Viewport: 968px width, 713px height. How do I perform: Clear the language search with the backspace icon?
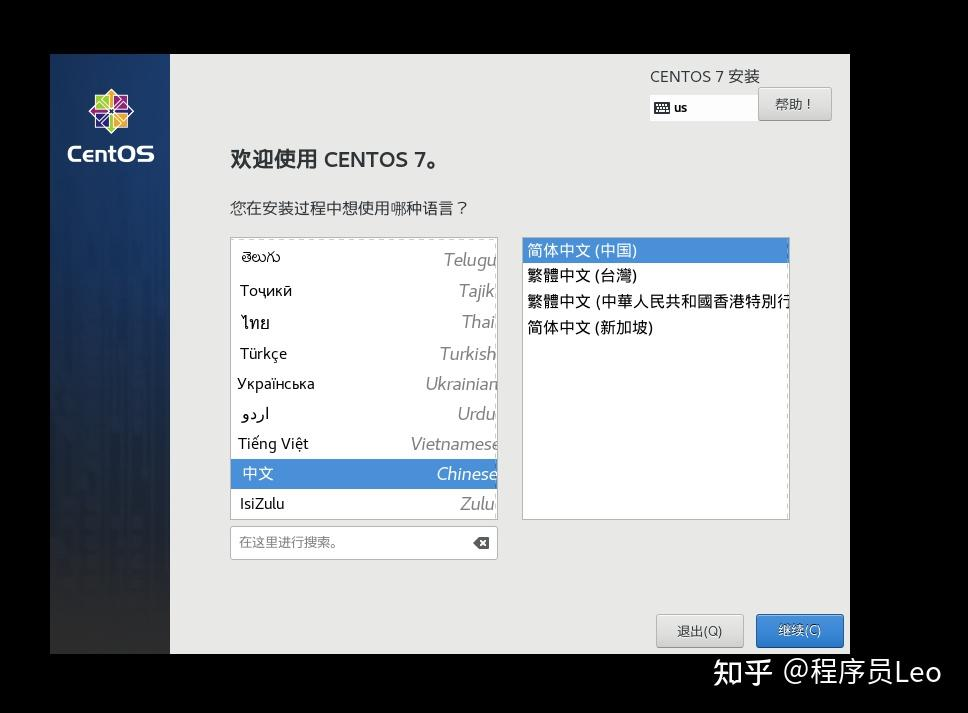point(481,543)
